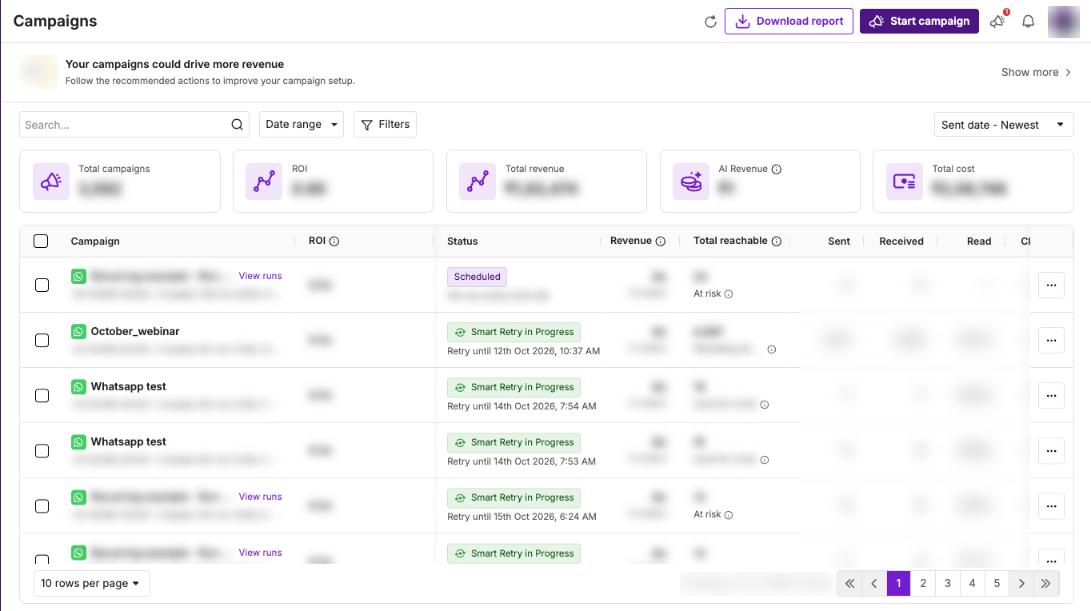Select page 1 in pagination
This screenshot has height=611, width=1091.
[898, 584]
